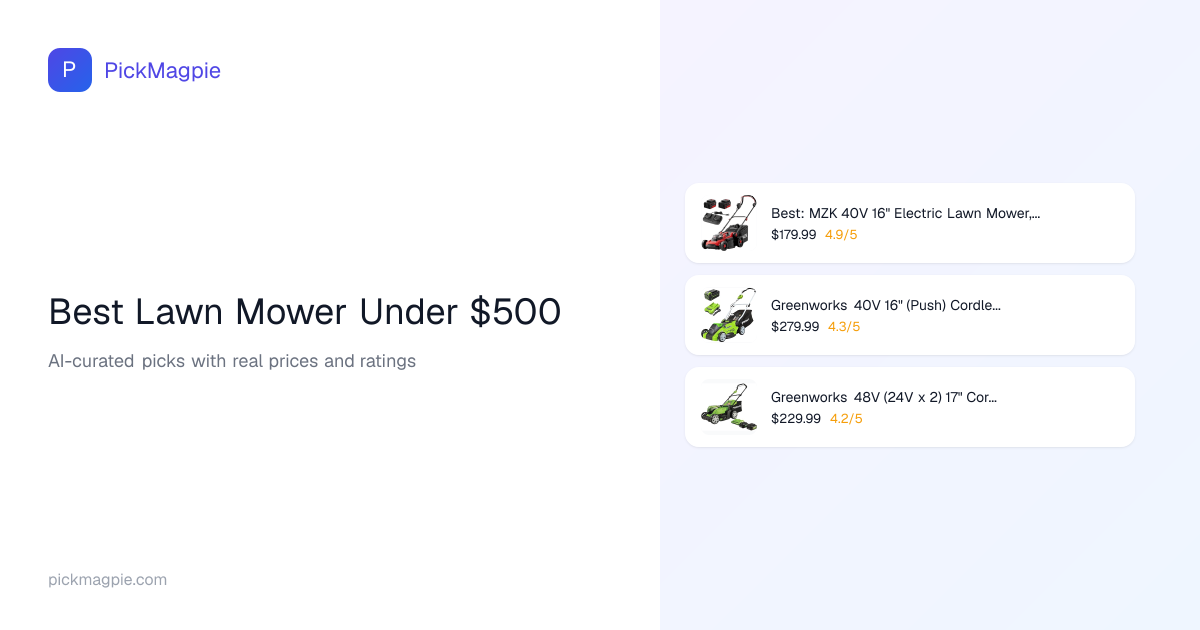This screenshot has height=630, width=1200.
Task: Click the 4.3/5 rating text
Action: point(844,327)
